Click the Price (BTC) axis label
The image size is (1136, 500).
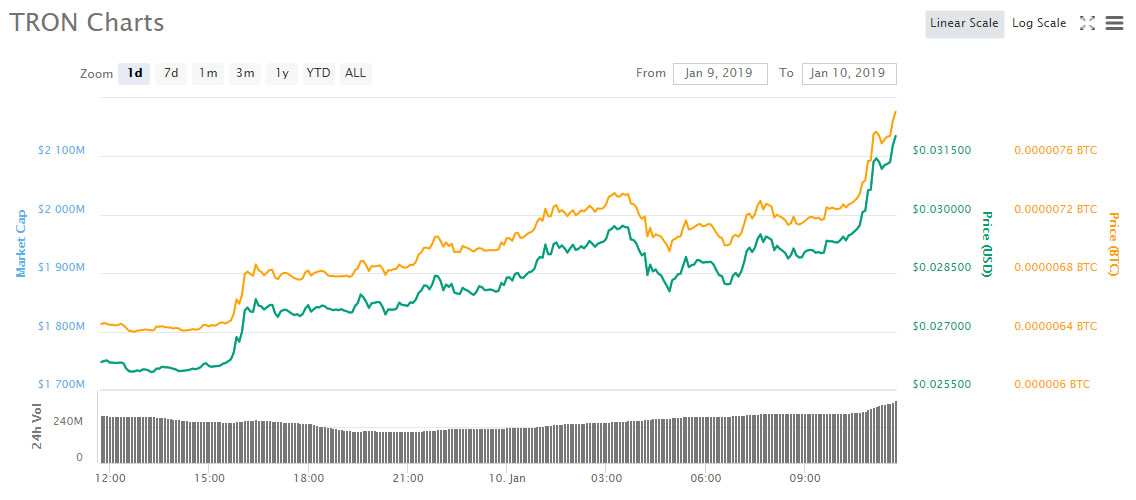click(x=1113, y=244)
